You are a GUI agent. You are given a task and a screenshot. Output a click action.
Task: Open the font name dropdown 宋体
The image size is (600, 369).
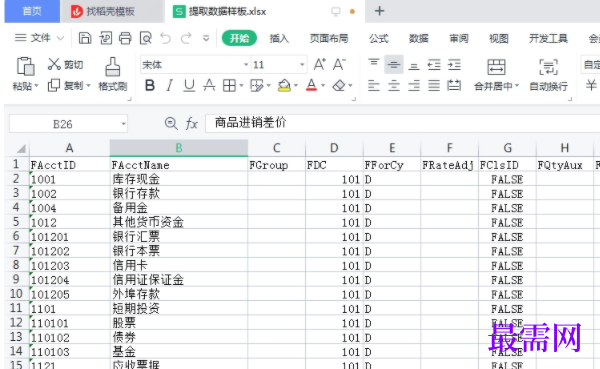pyautogui.click(x=246, y=65)
